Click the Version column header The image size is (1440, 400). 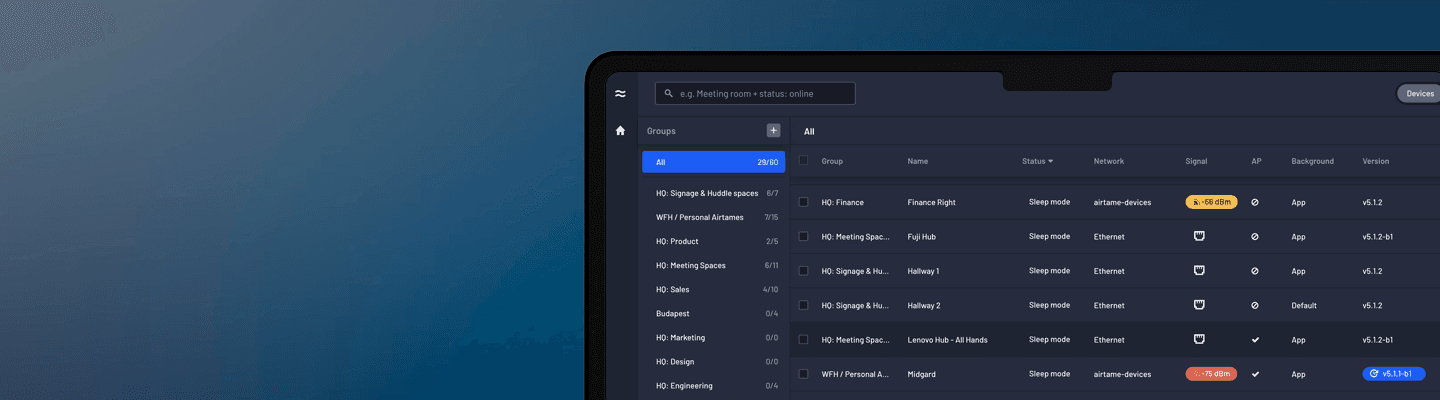[x=1375, y=161]
